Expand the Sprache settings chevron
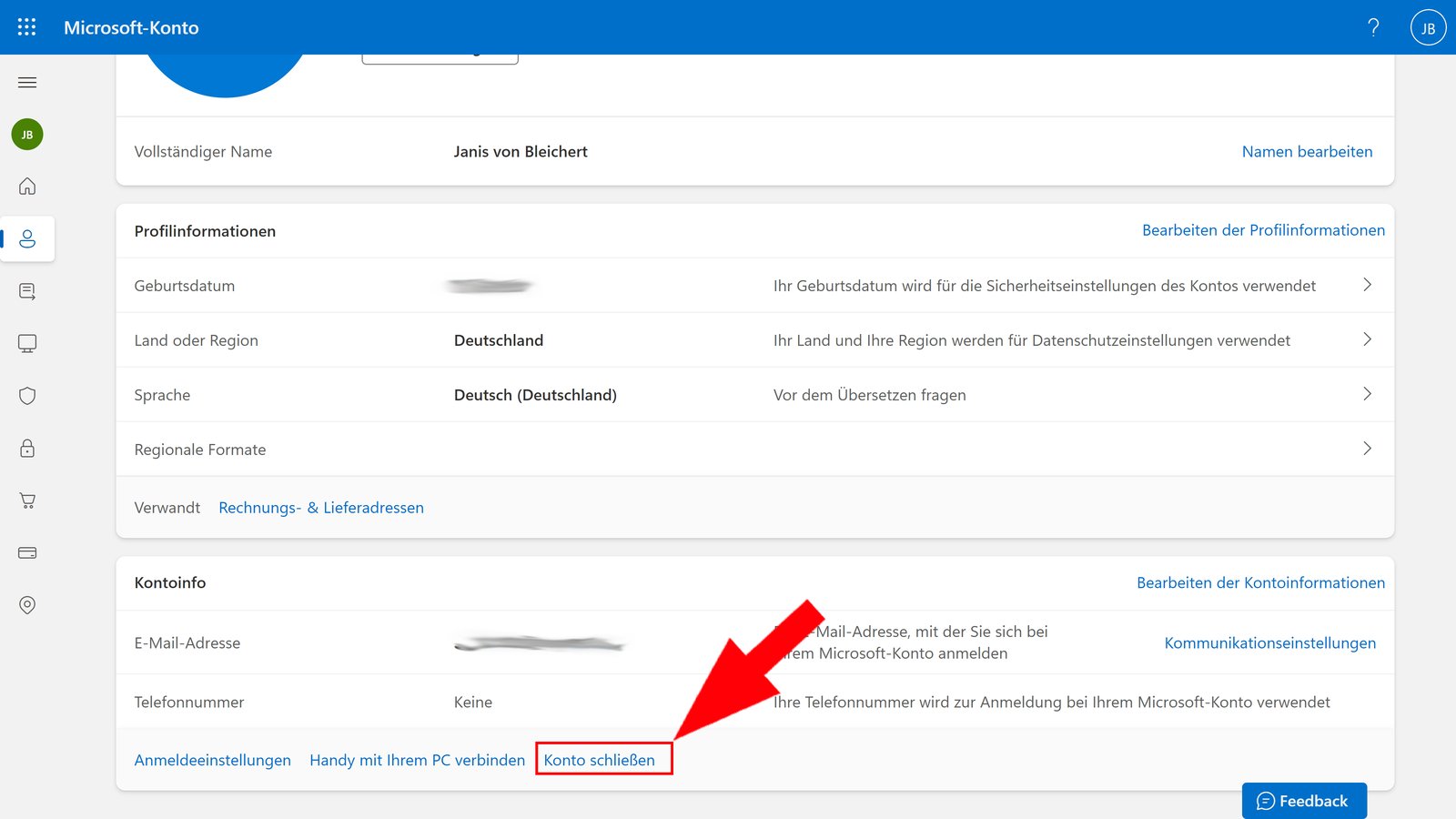The image size is (1456, 819). [1367, 394]
